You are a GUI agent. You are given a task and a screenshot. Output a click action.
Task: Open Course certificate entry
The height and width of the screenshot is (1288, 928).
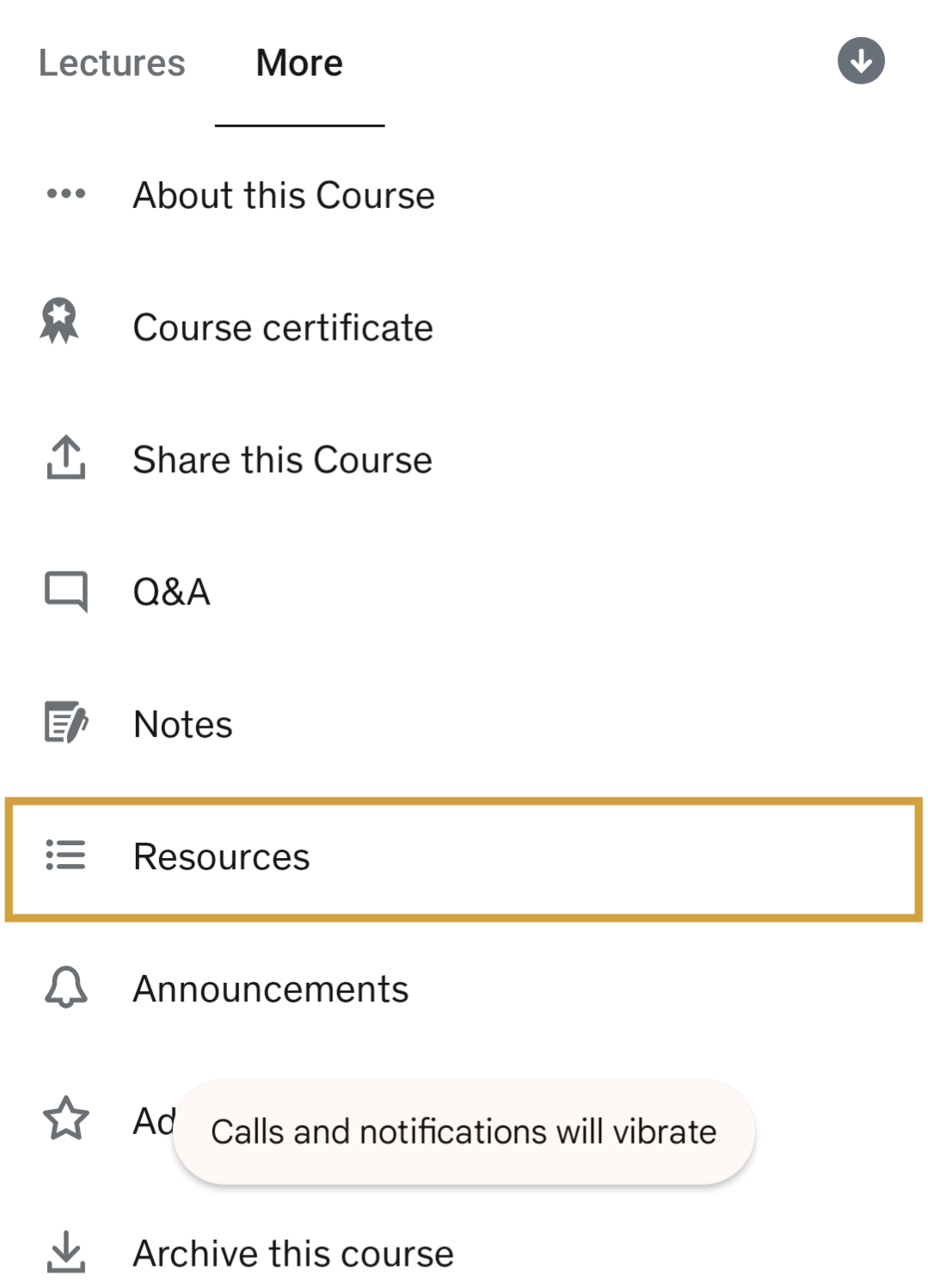283,328
